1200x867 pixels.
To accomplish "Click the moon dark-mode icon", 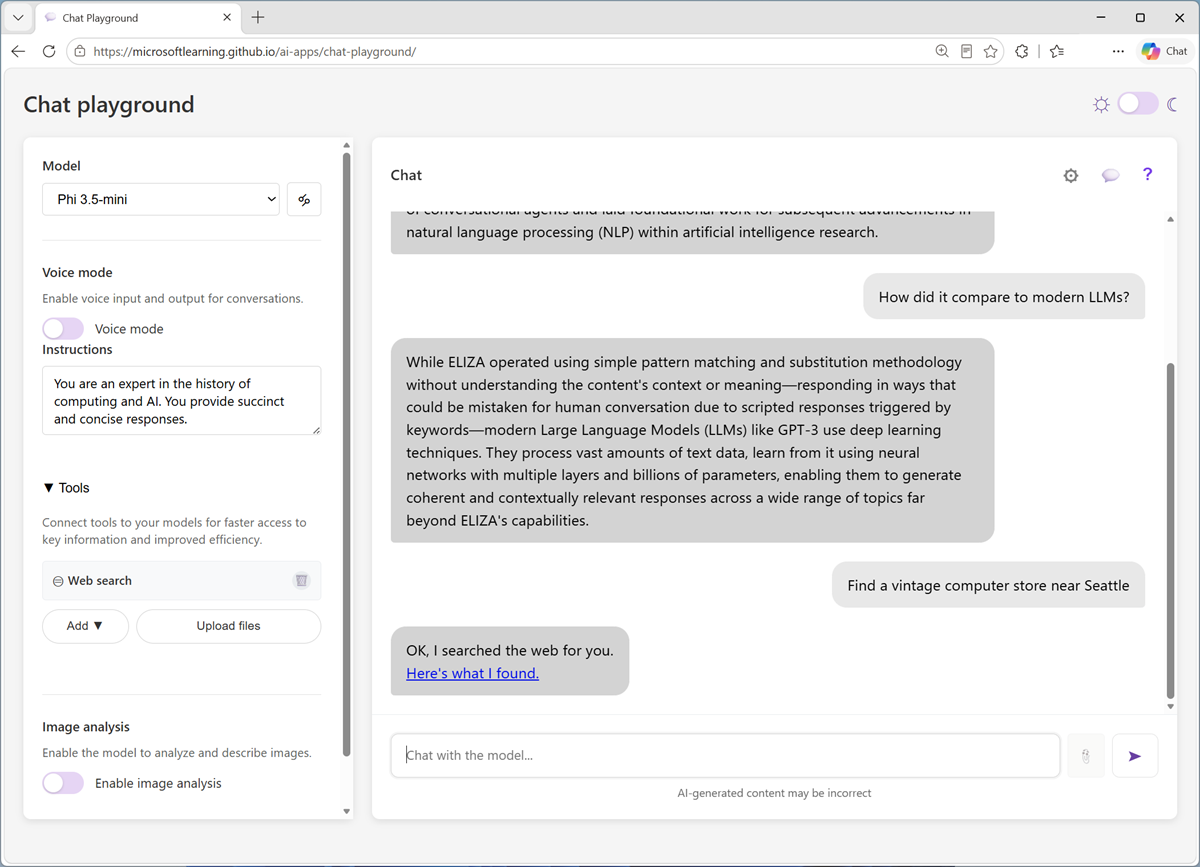I will tap(1173, 104).
